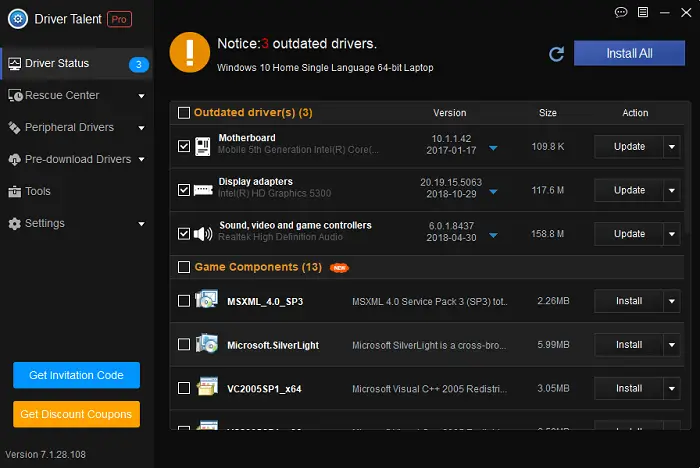Check the MSXML_4.0_SP3 checkbox
The height and width of the screenshot is (468, 700).
point(184,301)
